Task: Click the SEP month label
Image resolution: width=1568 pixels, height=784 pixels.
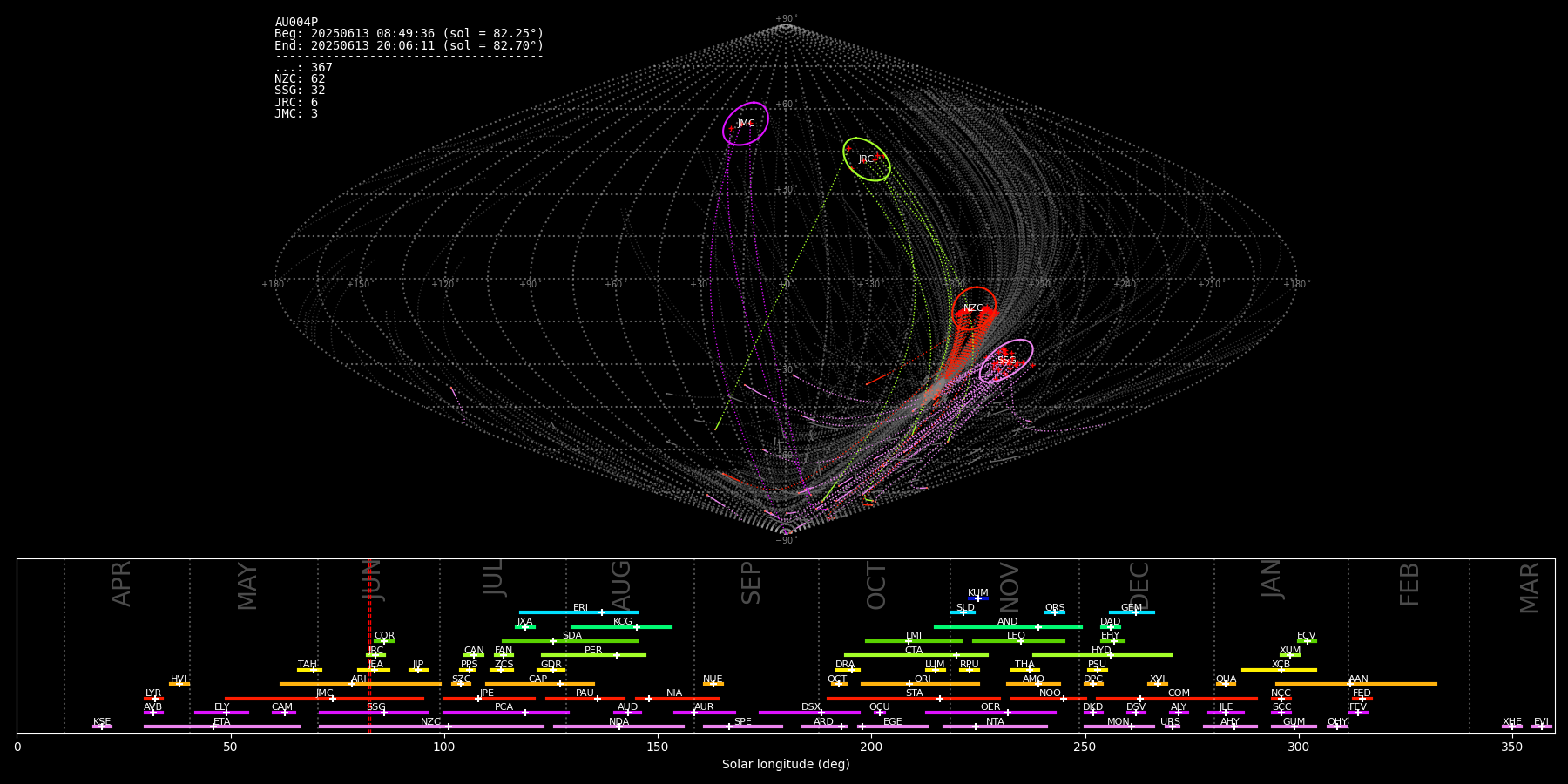Action: 752,583
